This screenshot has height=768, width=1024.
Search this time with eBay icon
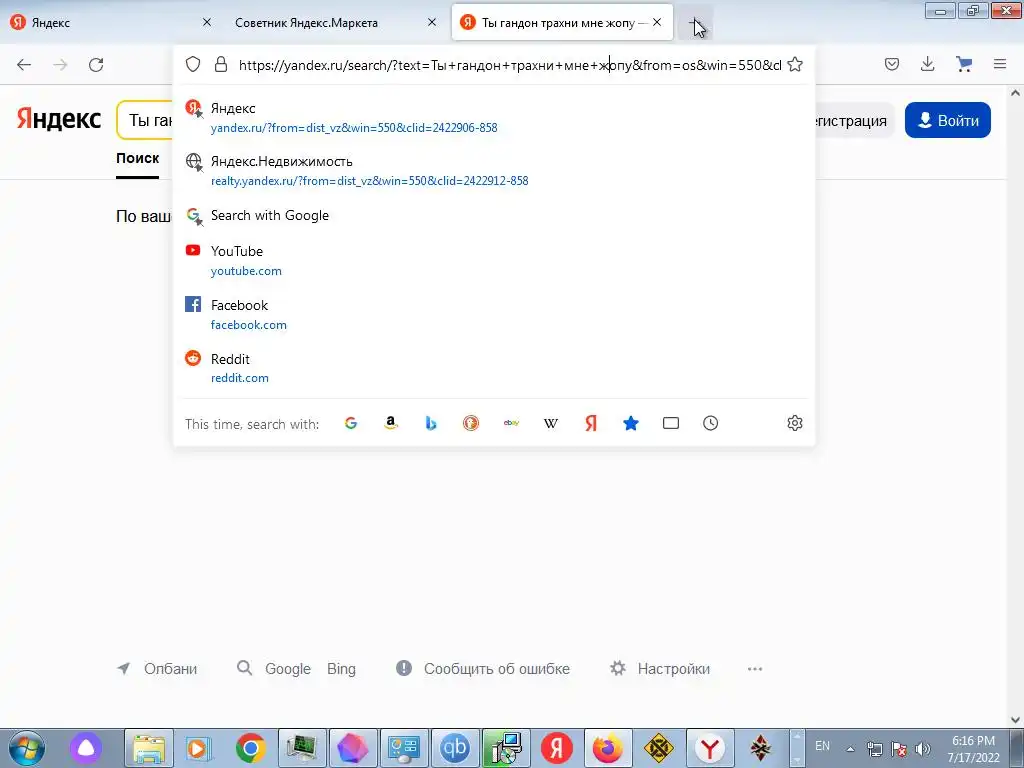(511, 423)
